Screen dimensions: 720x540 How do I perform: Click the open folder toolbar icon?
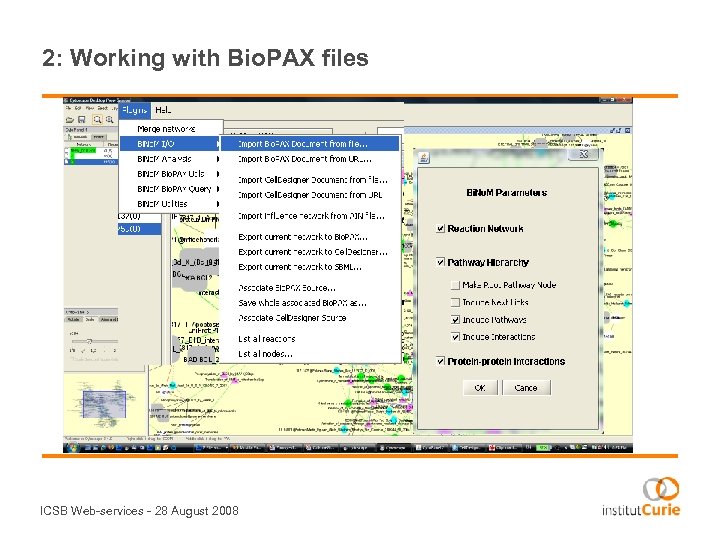pyautogui.click(x=70, y=120)
